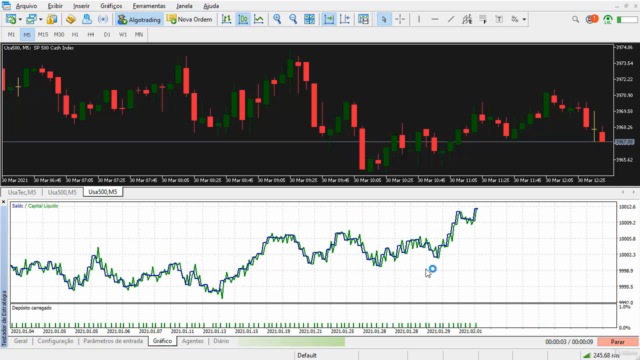Toggle chart auto-scroll to latest bar
The height and width of the screenshot is (360, 640).
coord(329,19)
